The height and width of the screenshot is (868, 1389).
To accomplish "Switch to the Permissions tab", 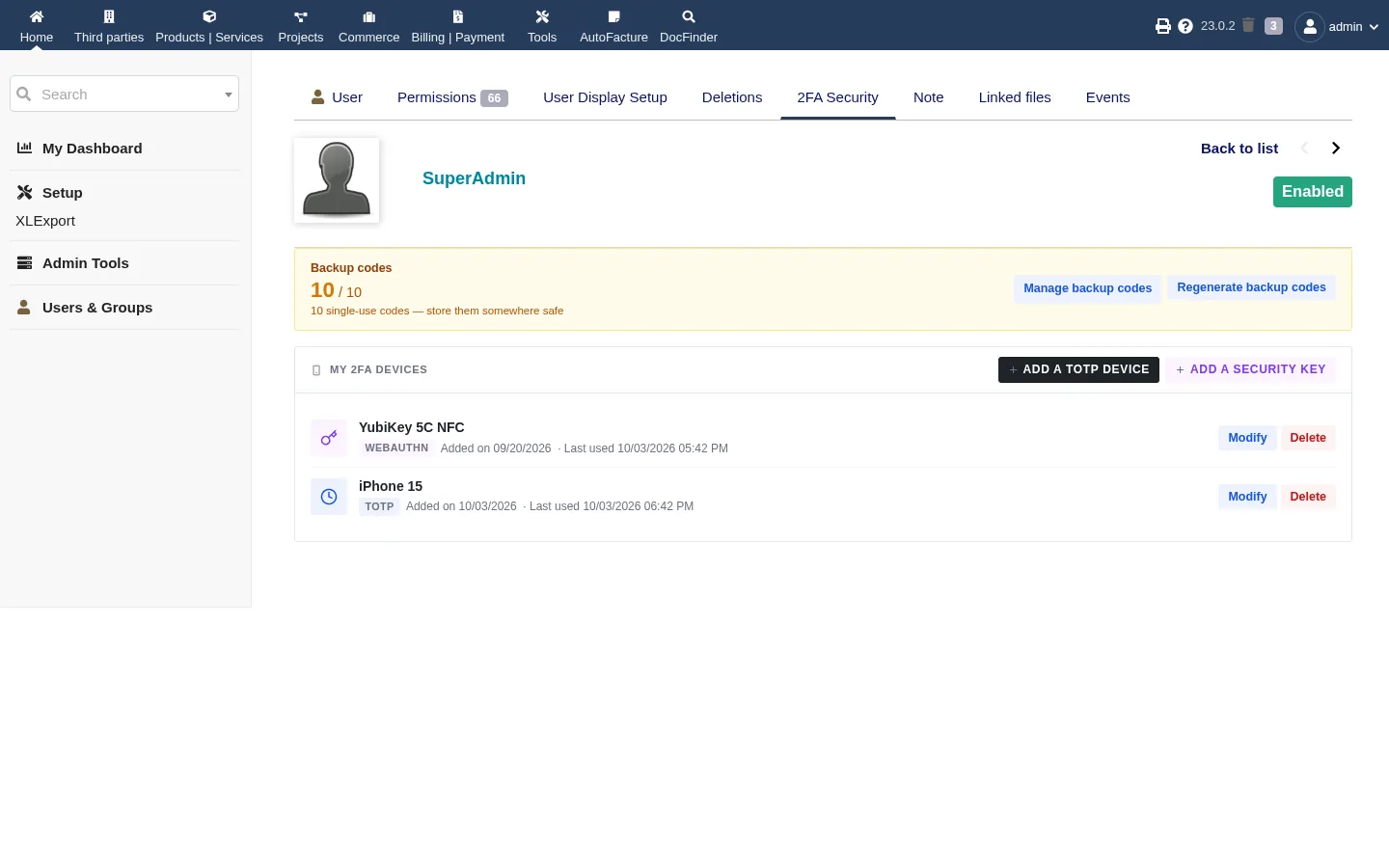I will [452, 97].
